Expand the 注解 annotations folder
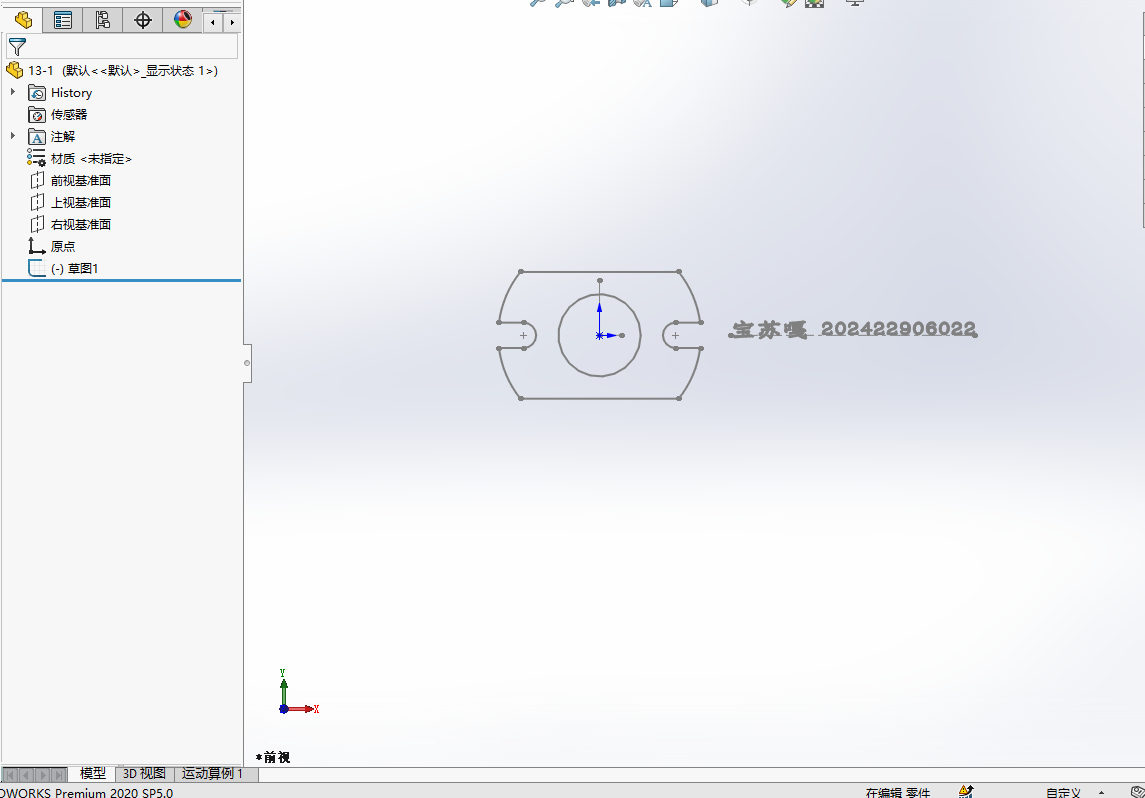The height and width of the screenshot is (798, 1145). (12, 136)
